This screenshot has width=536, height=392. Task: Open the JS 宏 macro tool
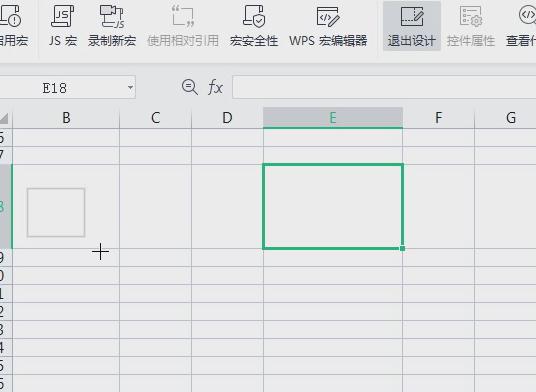(x=63, y=26)
